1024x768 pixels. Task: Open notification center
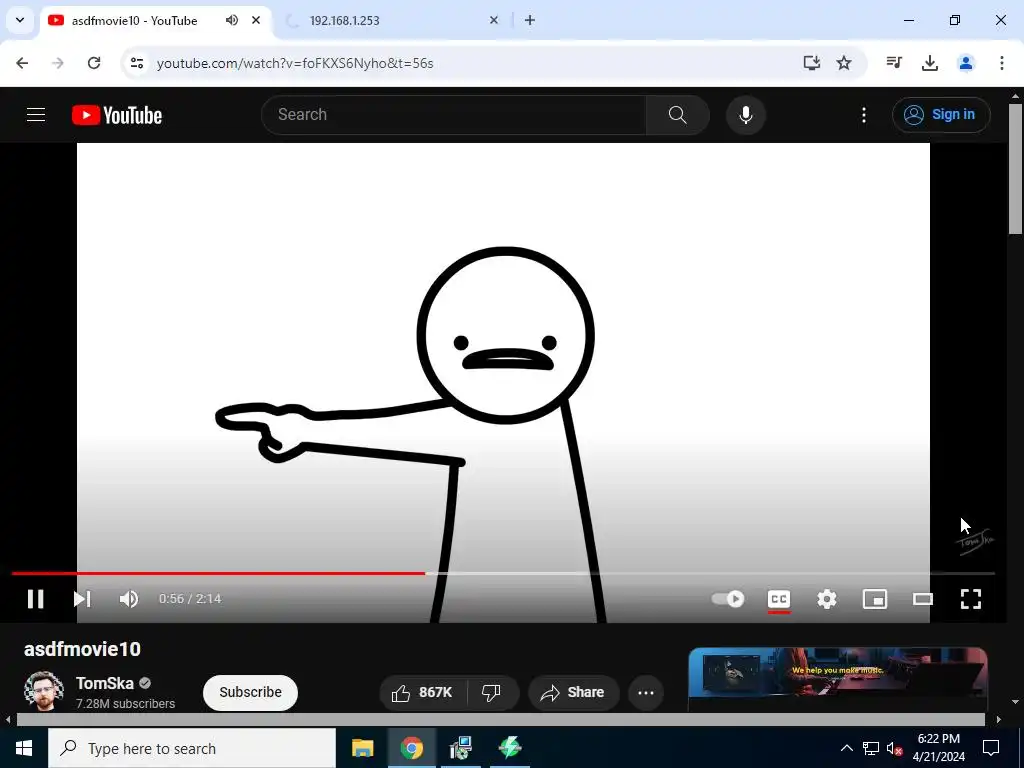point(991,748)
